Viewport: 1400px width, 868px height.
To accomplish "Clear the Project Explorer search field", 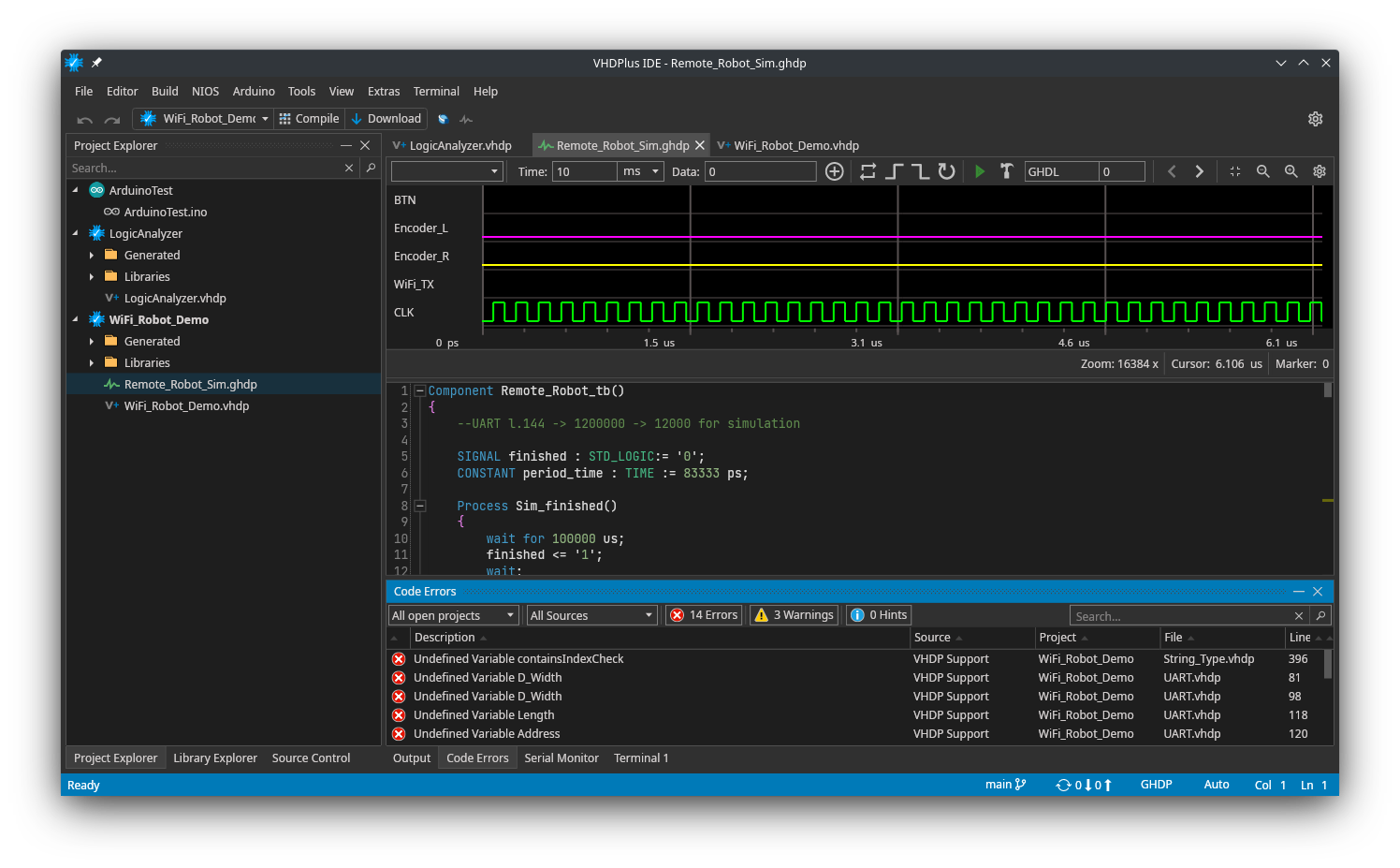I will (349, 168).
